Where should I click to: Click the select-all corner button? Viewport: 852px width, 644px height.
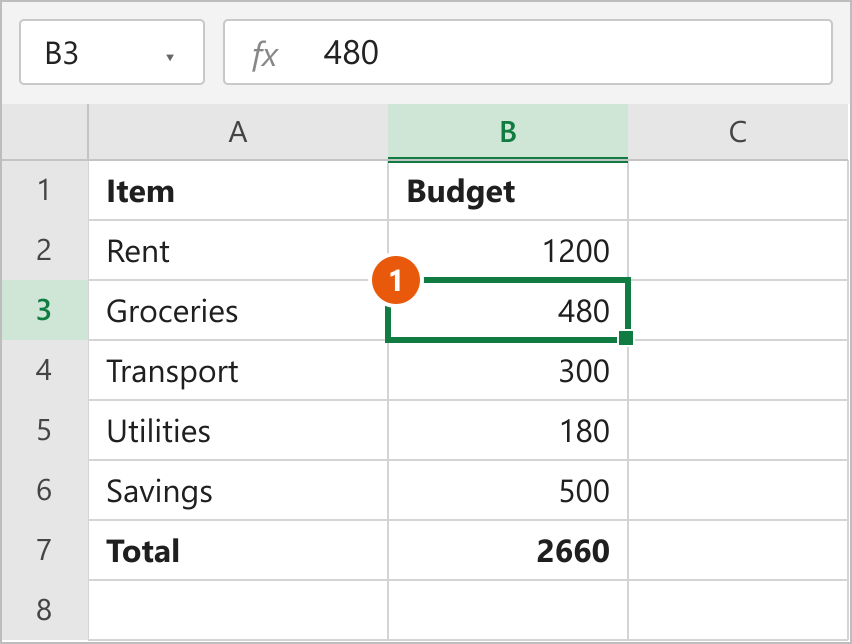45,132
